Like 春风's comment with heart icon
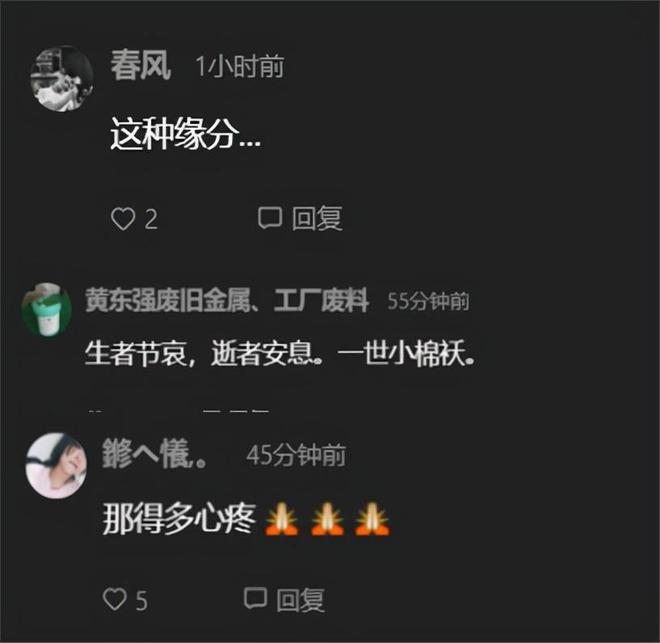 (x=123, y=219)
